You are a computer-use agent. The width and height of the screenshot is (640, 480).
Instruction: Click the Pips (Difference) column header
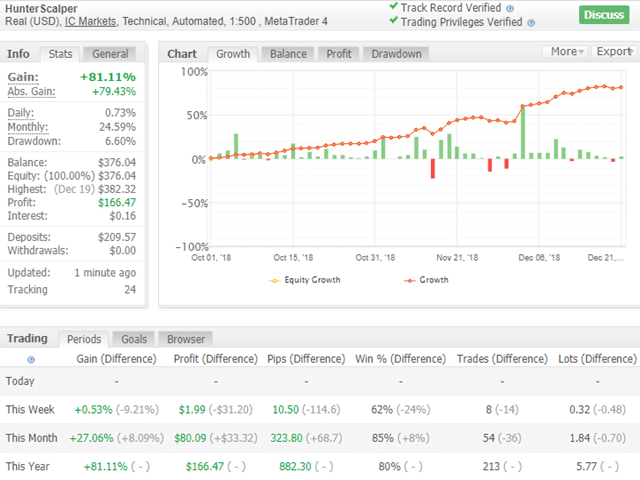(x=306, y=359)
